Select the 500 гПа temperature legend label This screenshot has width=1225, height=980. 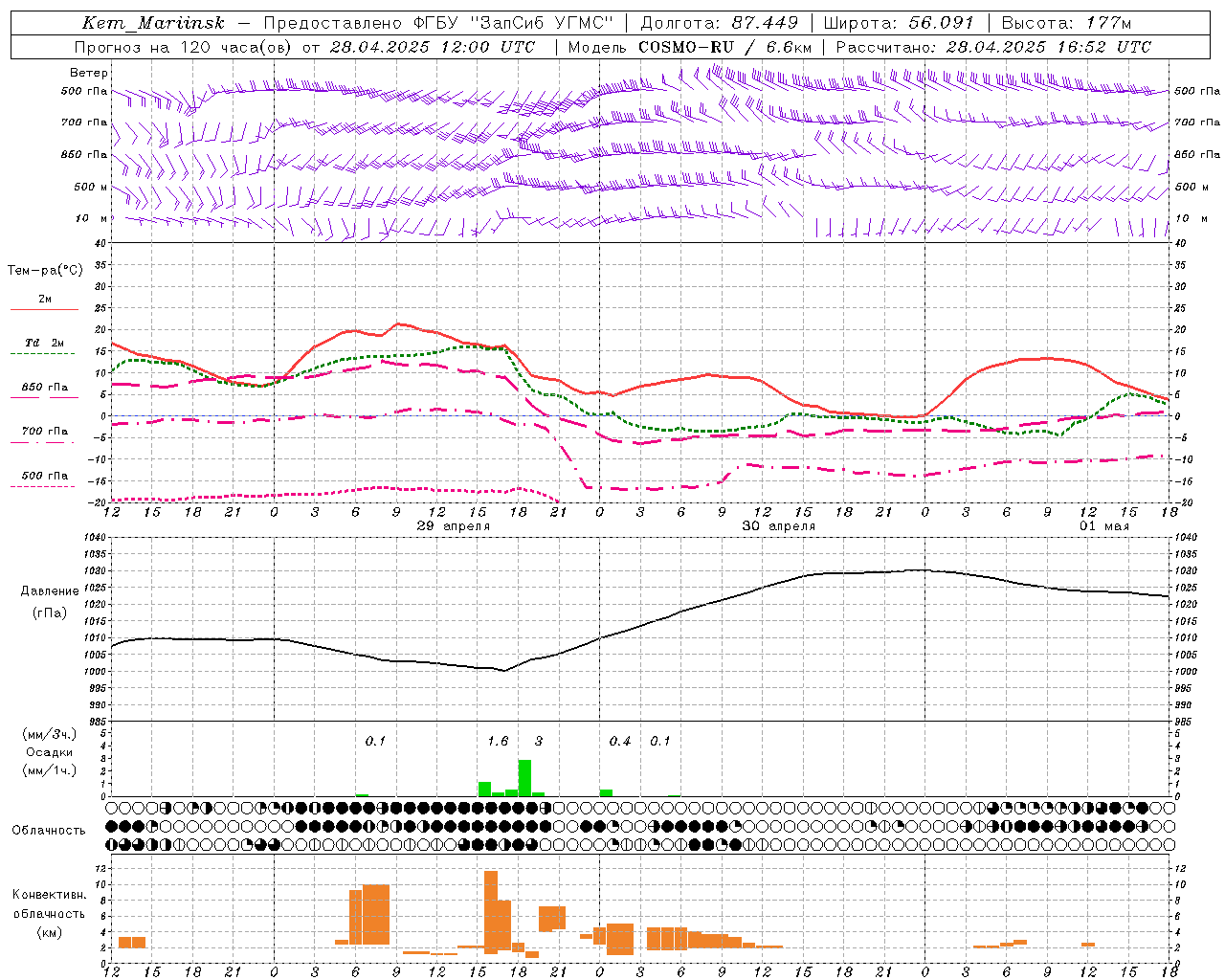coord(45,476)
